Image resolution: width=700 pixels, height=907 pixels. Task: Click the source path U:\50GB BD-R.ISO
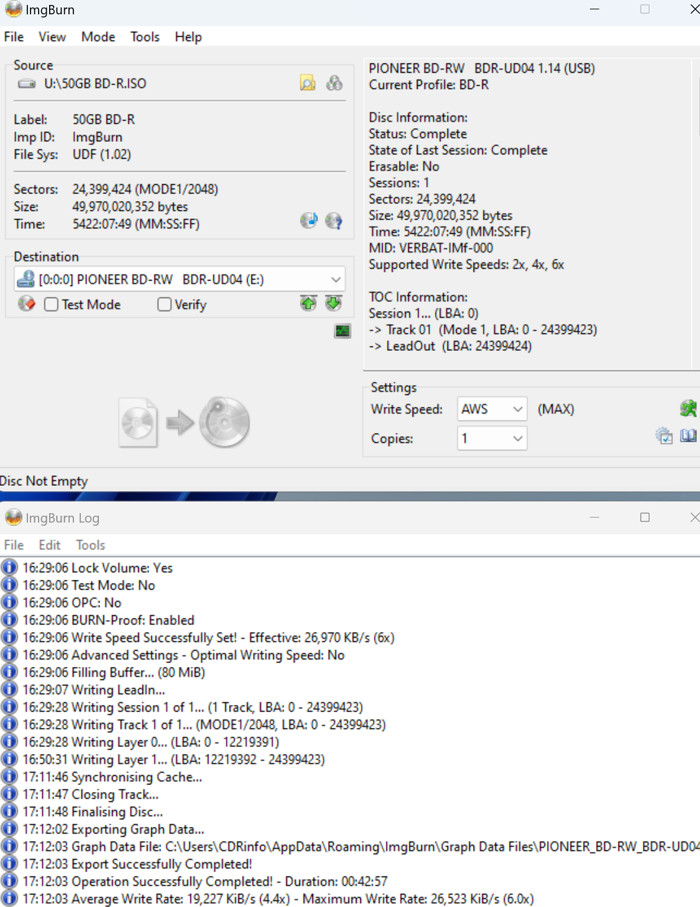(x=95, y=83)
